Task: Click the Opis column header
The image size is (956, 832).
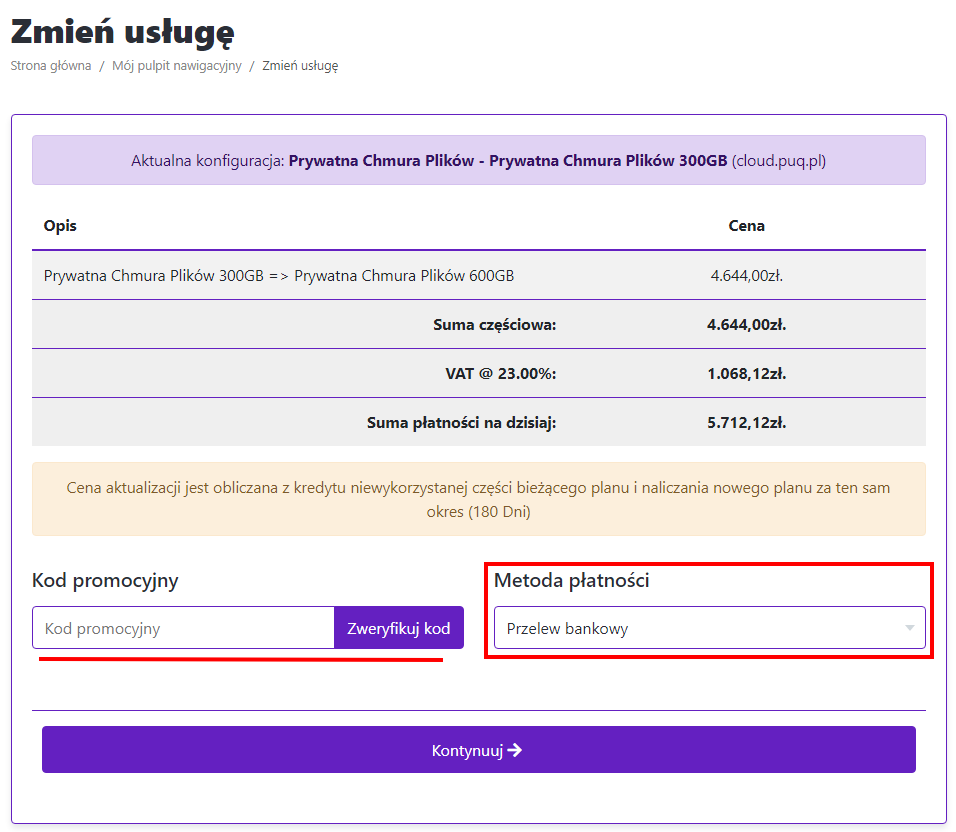Action: click(60, 225)
